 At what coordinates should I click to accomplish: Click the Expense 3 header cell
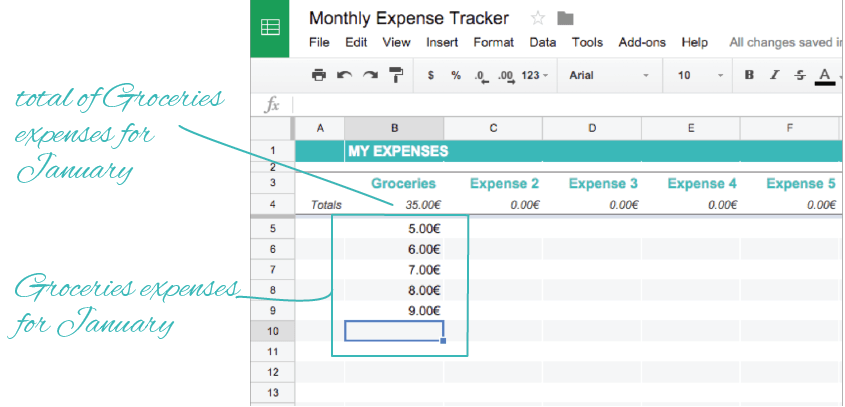pyautogui.click(x=592, y=183)
